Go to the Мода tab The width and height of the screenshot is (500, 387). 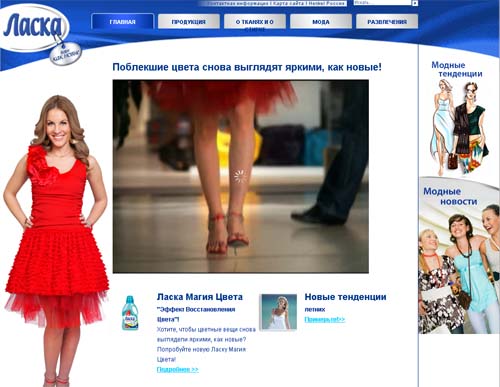321,22
